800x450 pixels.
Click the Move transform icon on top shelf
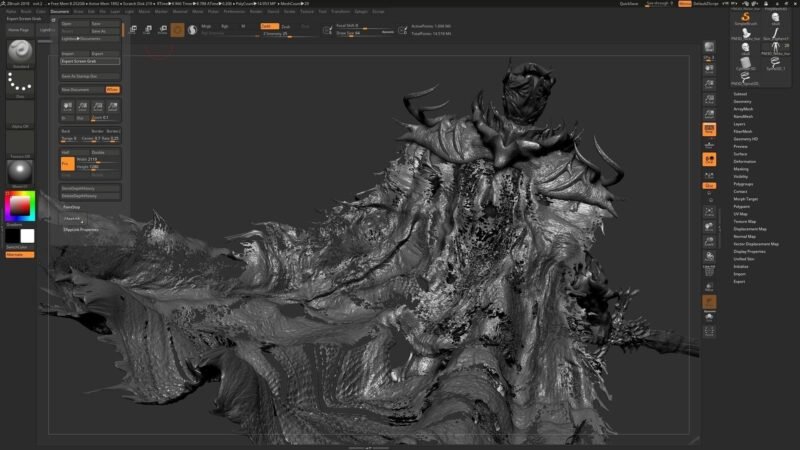[x=133, y=30]
